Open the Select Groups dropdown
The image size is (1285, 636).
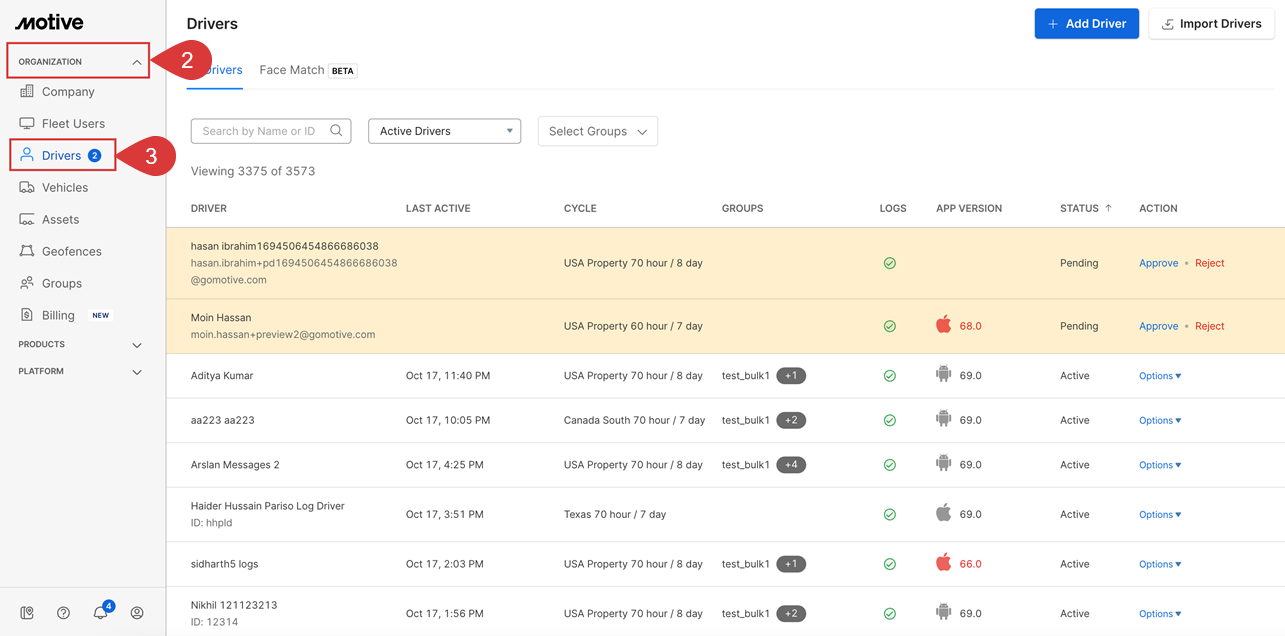598,131
